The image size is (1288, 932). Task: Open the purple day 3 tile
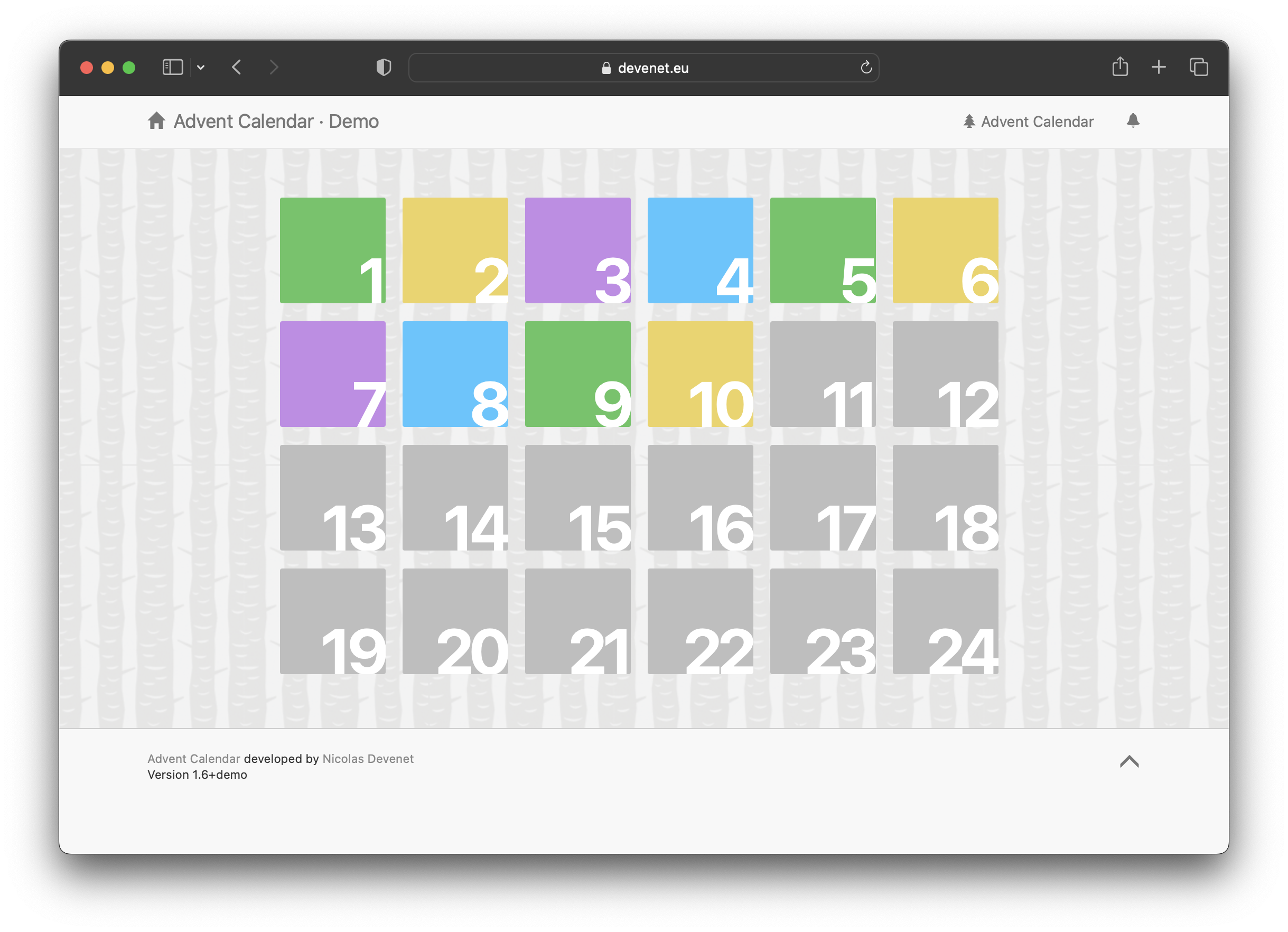click(577, 250)
